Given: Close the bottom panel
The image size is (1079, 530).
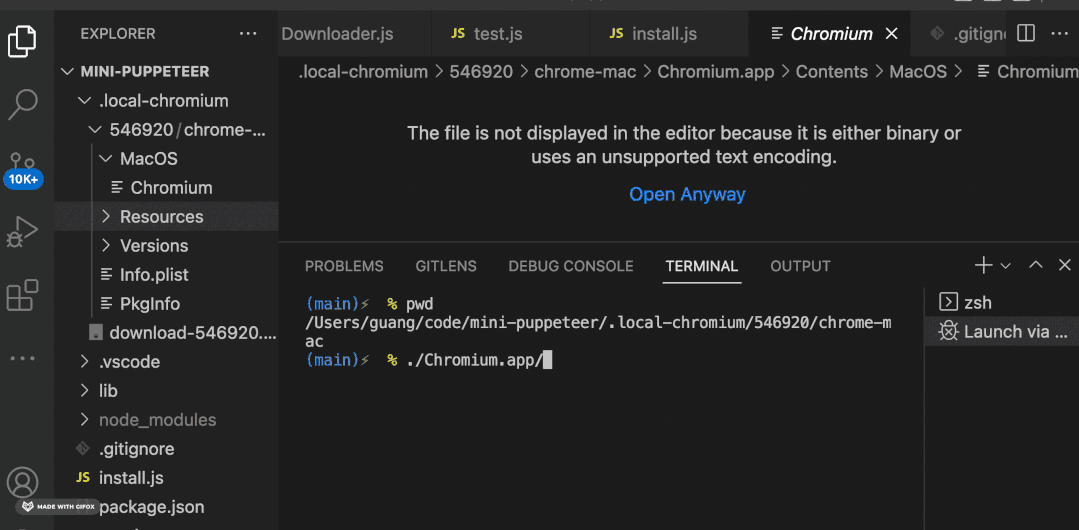Looking at the screenshot, I should (x=1065, y=265).
